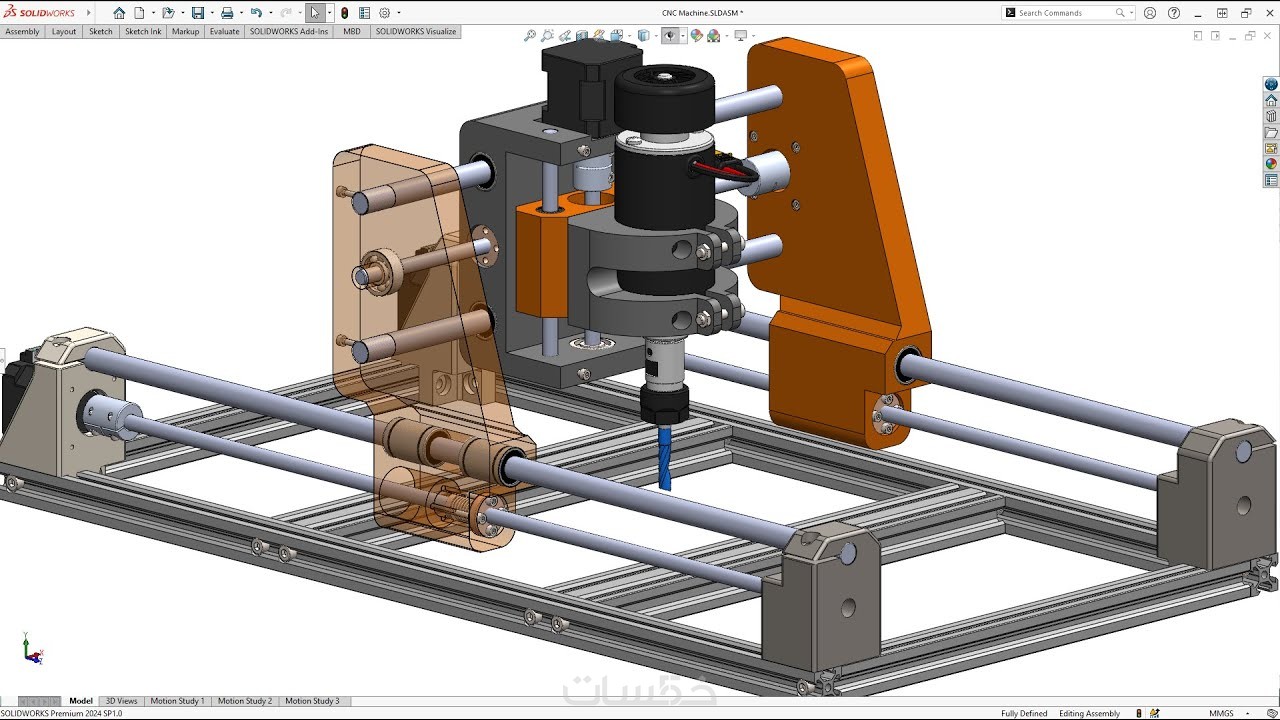
Task: Click Apply Scene icon
Action: pos(714,36)
